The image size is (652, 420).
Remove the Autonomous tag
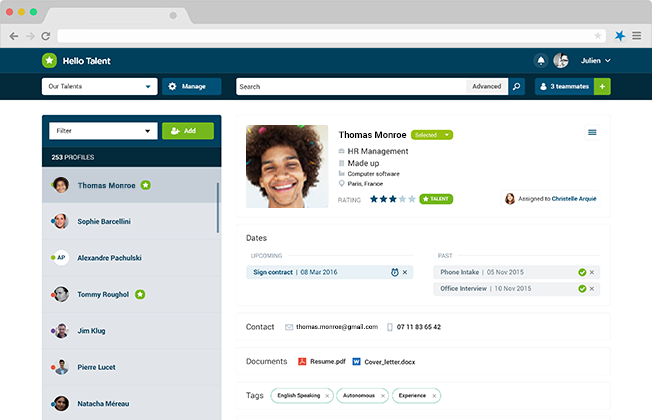[383, 396]
